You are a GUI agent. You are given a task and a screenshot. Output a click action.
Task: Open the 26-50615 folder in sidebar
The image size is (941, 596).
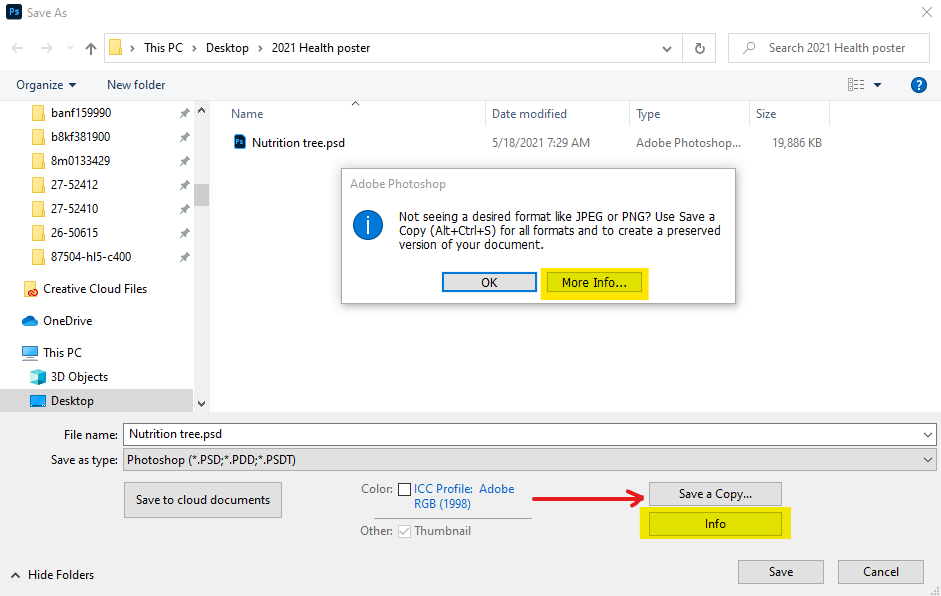(x=74, y=233)
